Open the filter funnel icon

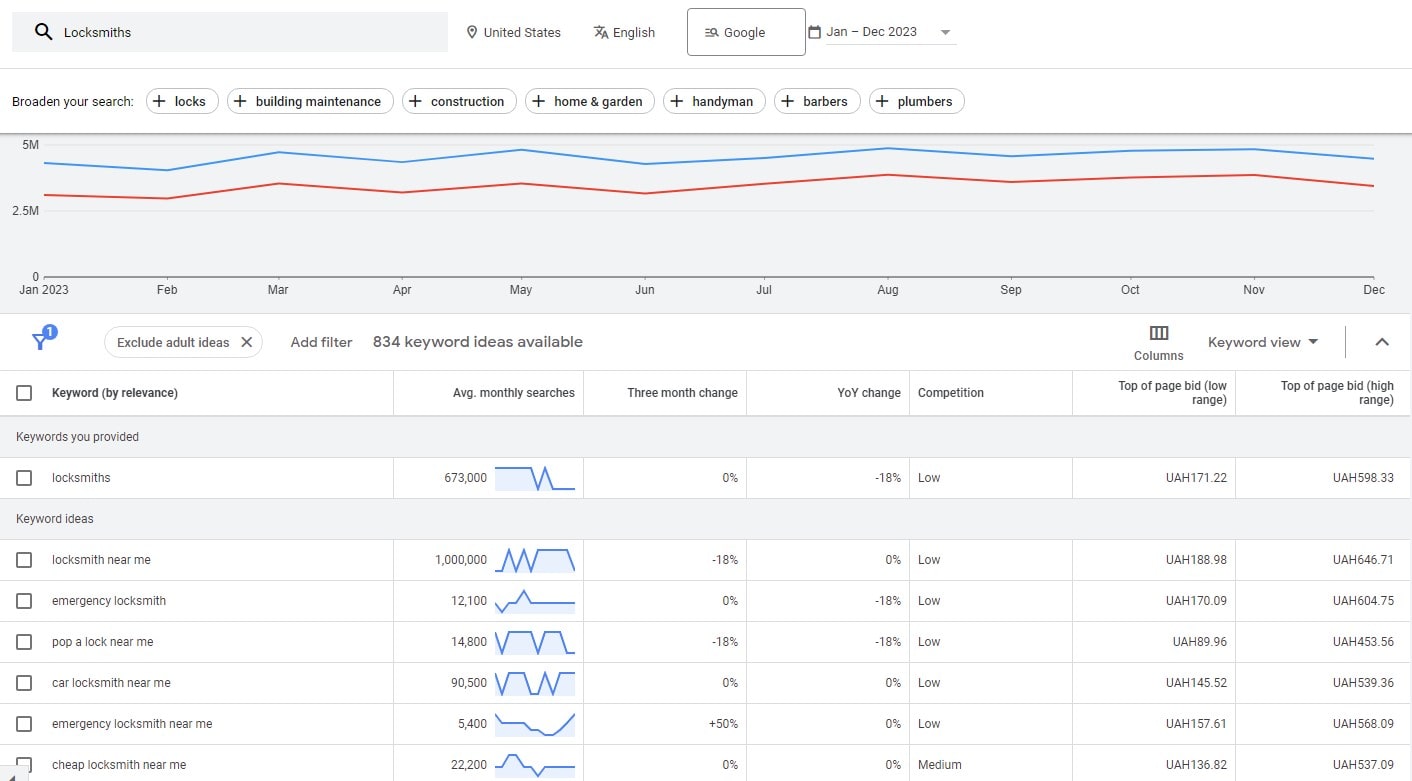pos(41,341)
